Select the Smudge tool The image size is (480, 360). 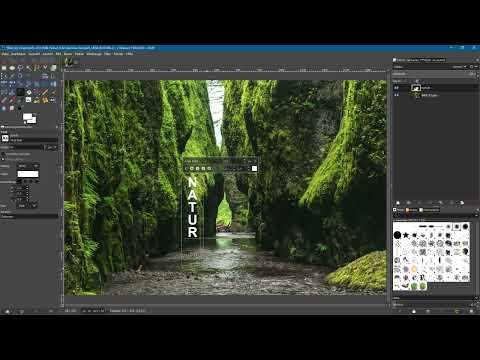click(x=12, y=108)
